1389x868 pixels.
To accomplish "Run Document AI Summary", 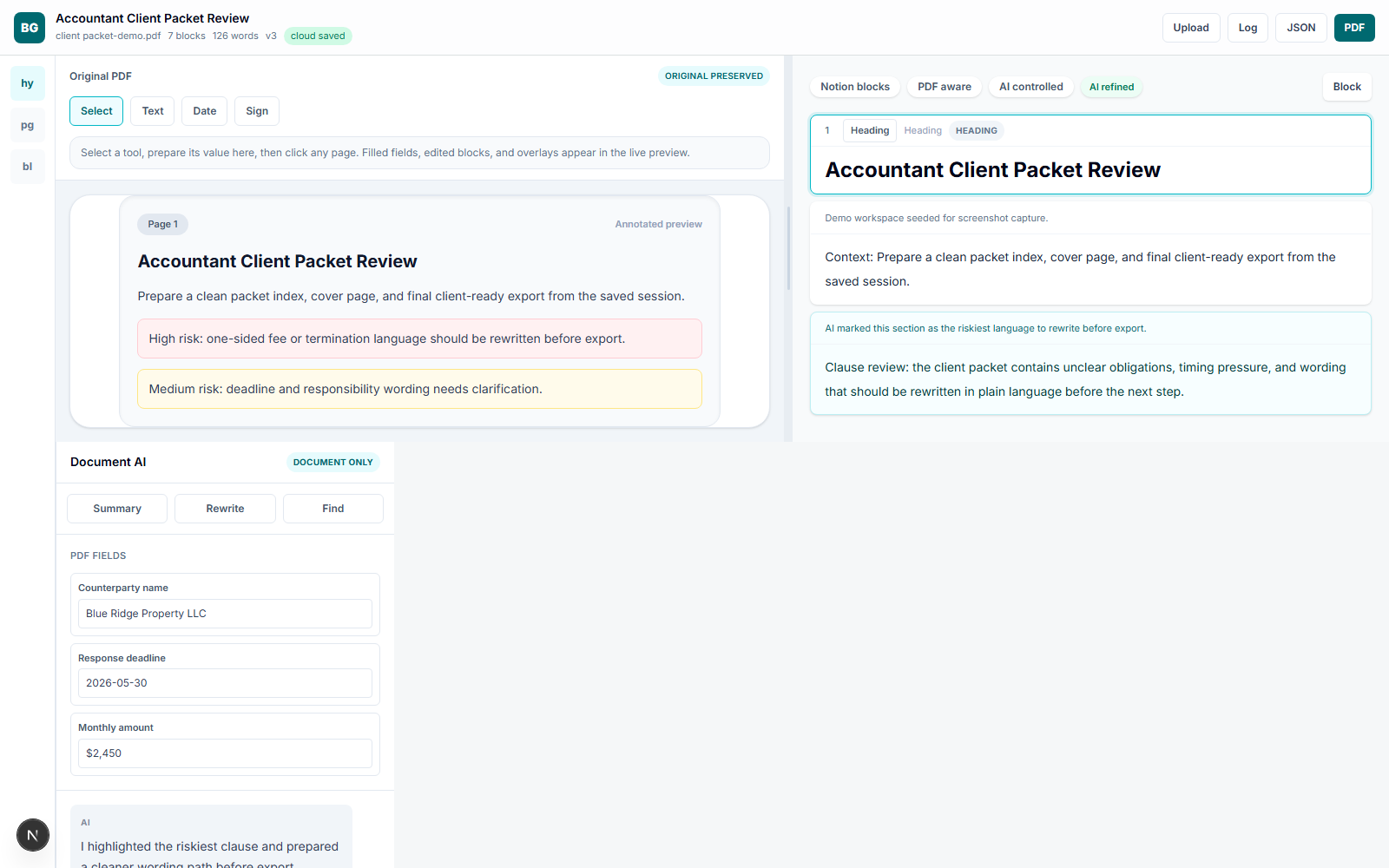I will [x=117, y=509].
